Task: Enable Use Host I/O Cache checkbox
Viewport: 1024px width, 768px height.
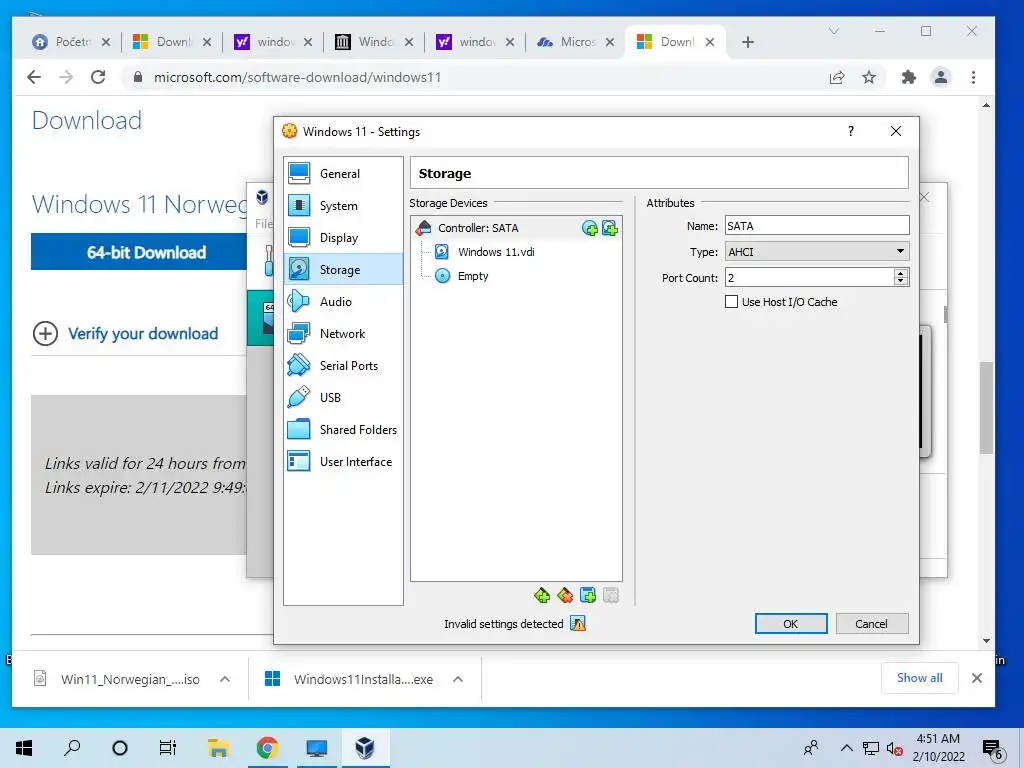Action: pyautogui.click(x=731, y=302)
